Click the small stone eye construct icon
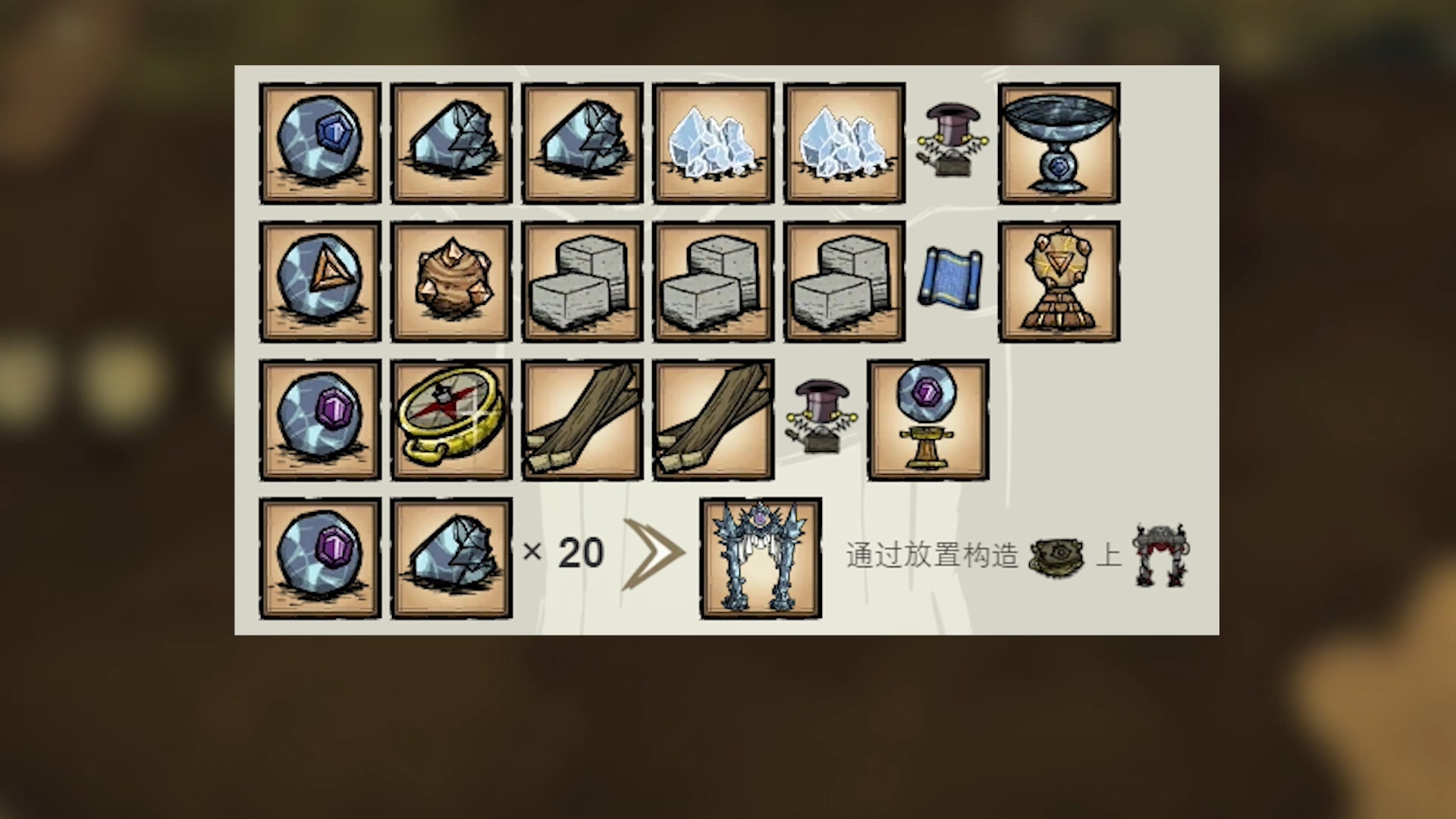This screenshot has width=1456, height=819. [1057, 557]
